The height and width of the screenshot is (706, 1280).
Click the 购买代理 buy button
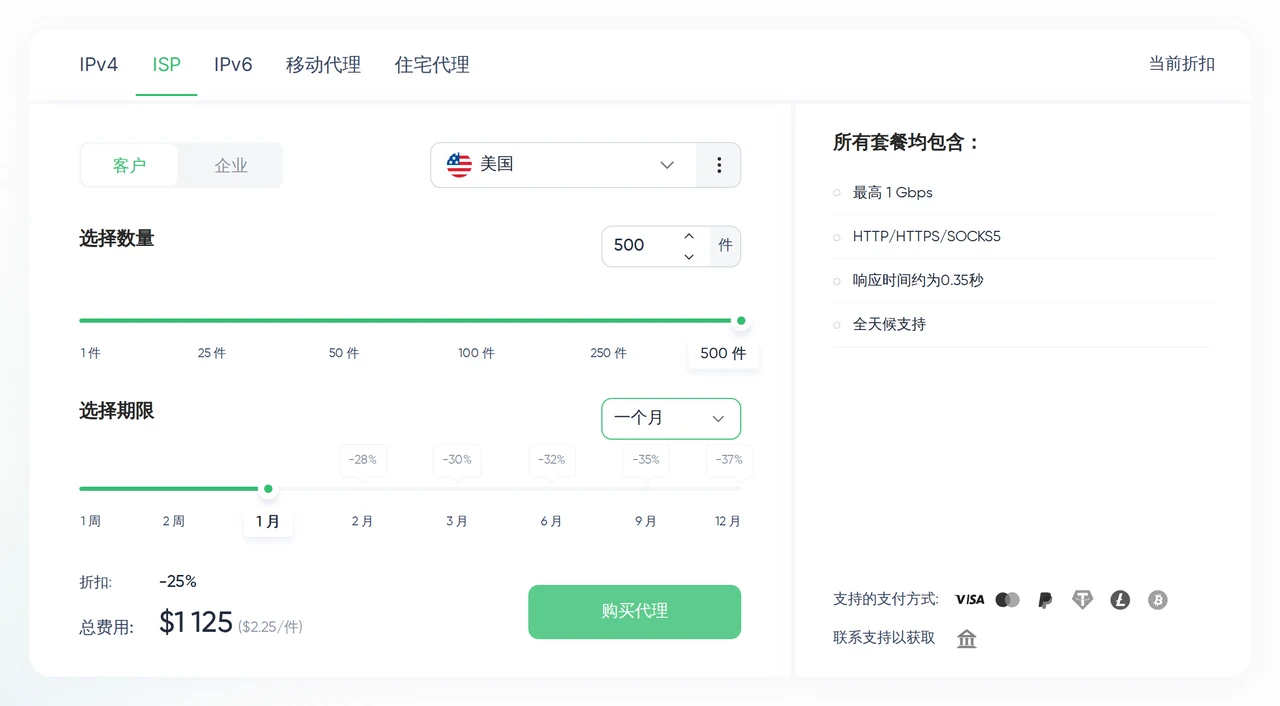tap(635, 612)
